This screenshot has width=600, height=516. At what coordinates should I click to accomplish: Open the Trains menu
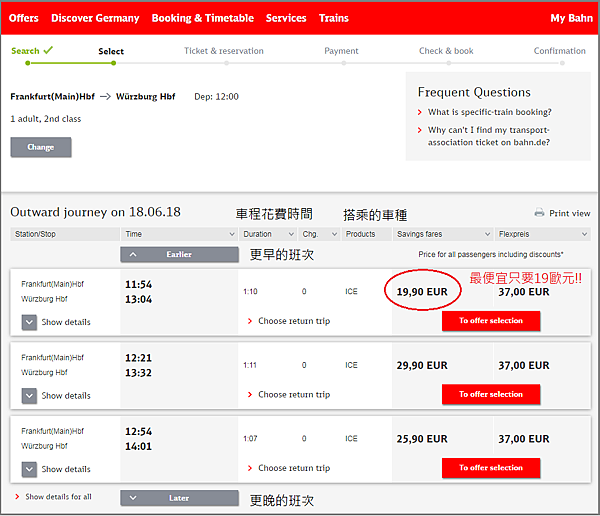[x=334, y=18]
